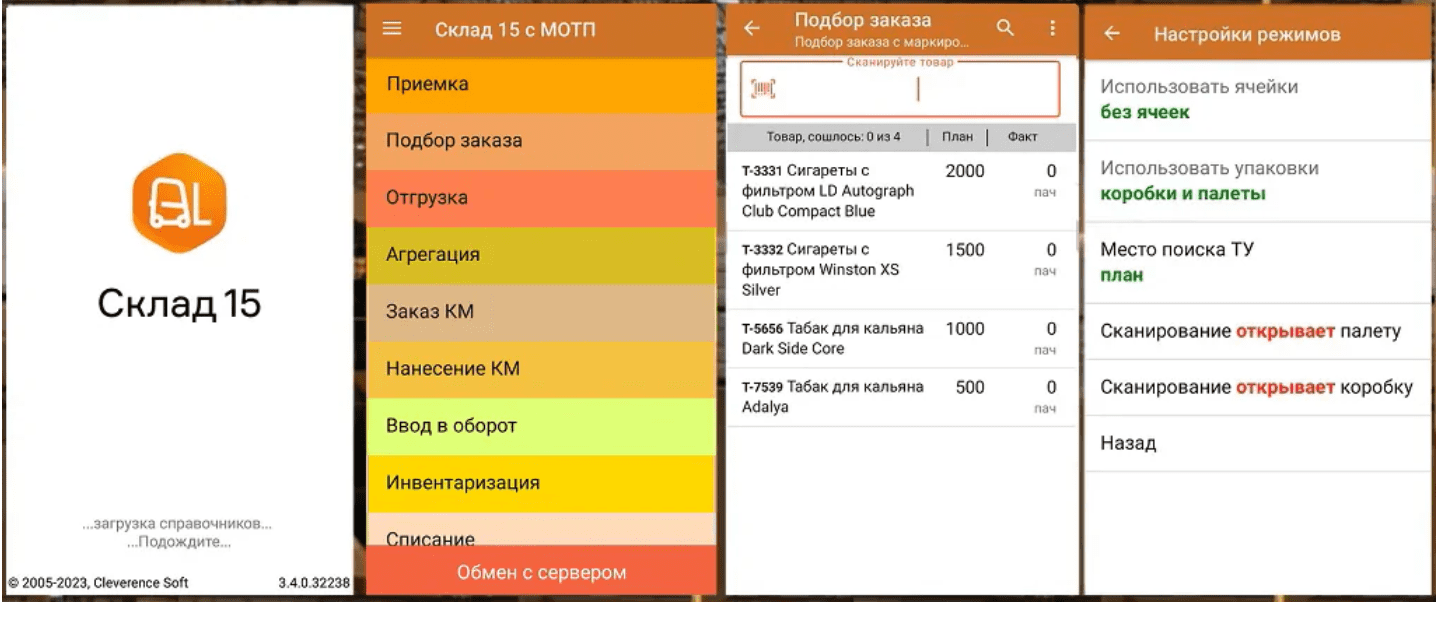Open the three-dot overflow menu
The height and width of the screenshot is (620, 1450).
click(1052, 29)
